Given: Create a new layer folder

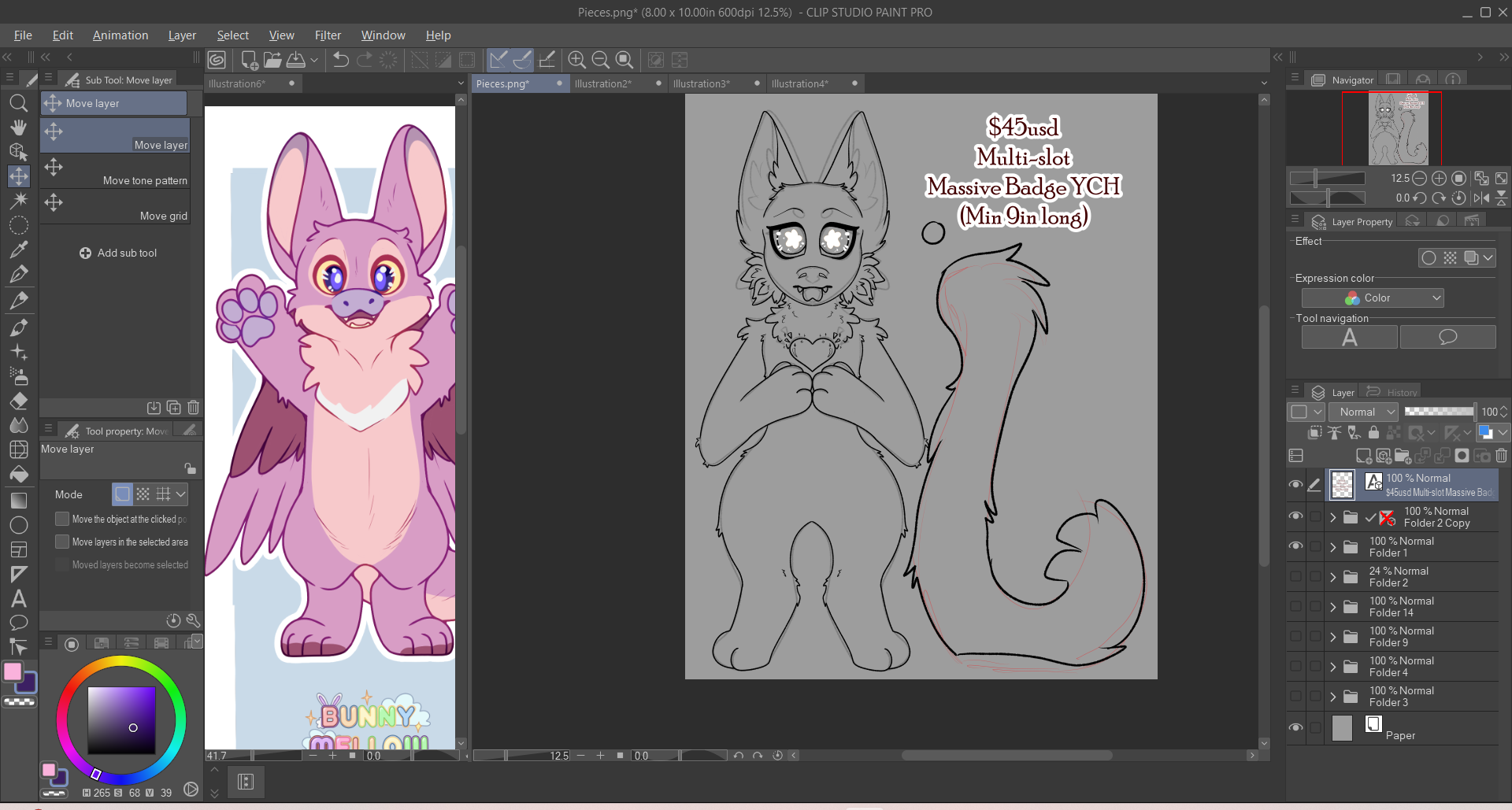Looking at the screenshot, I should pyautogui.click(x=1403, y=456).
